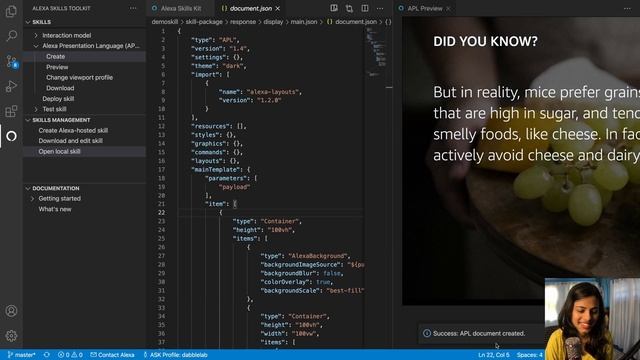Select Preview under Alexa Presentation Language

click(57, 67)
